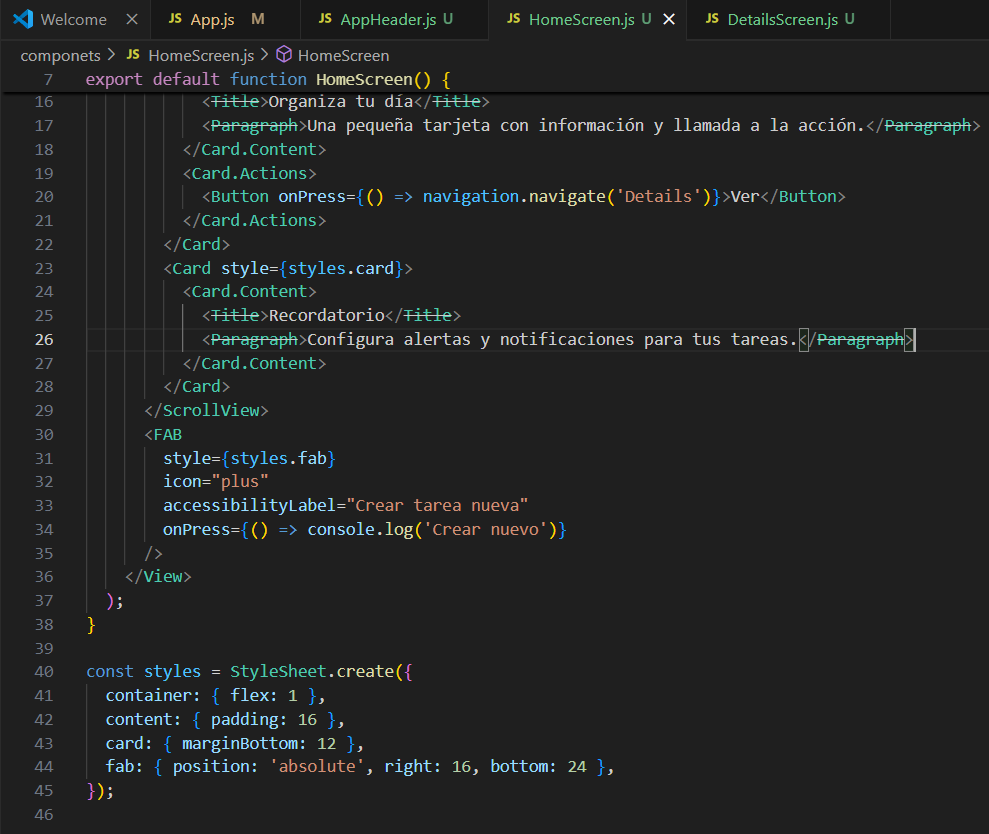Click the VS Code logo on the Welcome tab

click(x=23, y=19)
